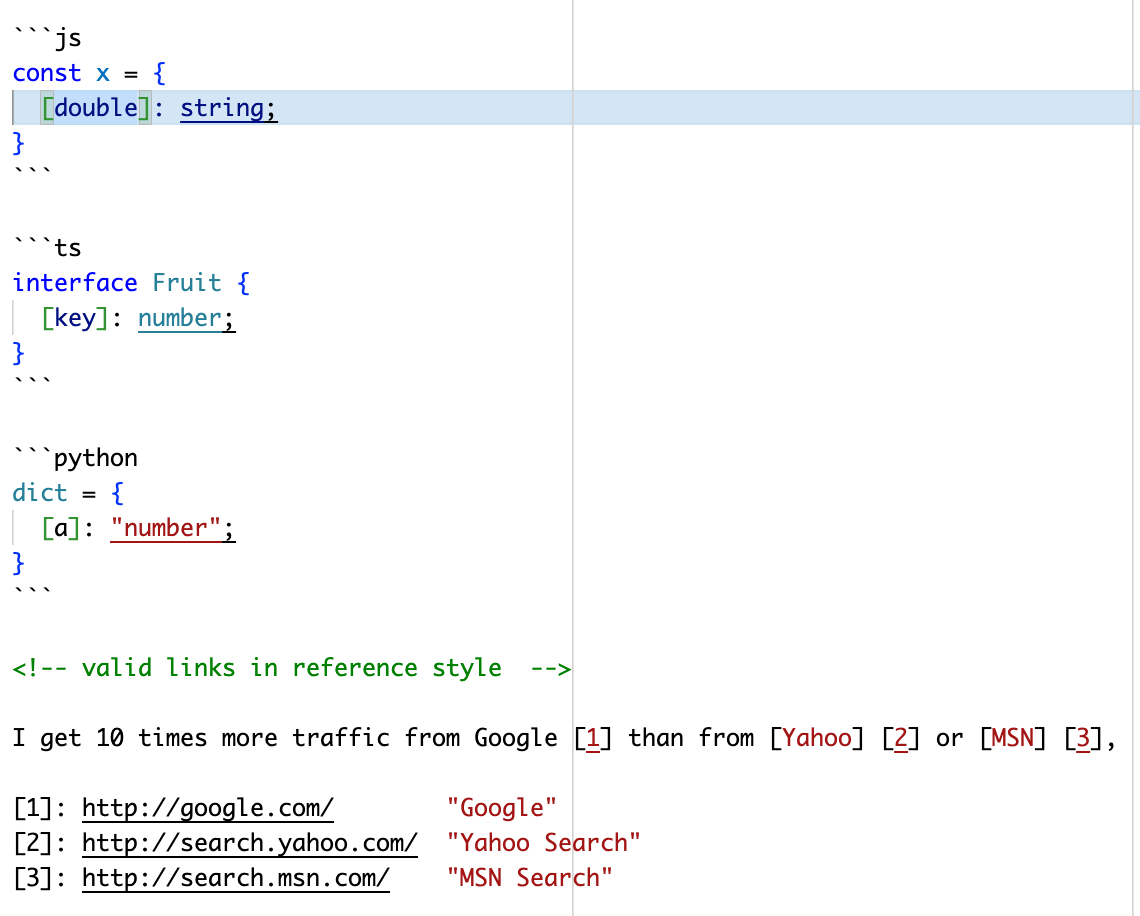Select the [Yahoo] link text
Image resolution: width=1140 pixels, height=916 pixels.
tap(817, 737)
